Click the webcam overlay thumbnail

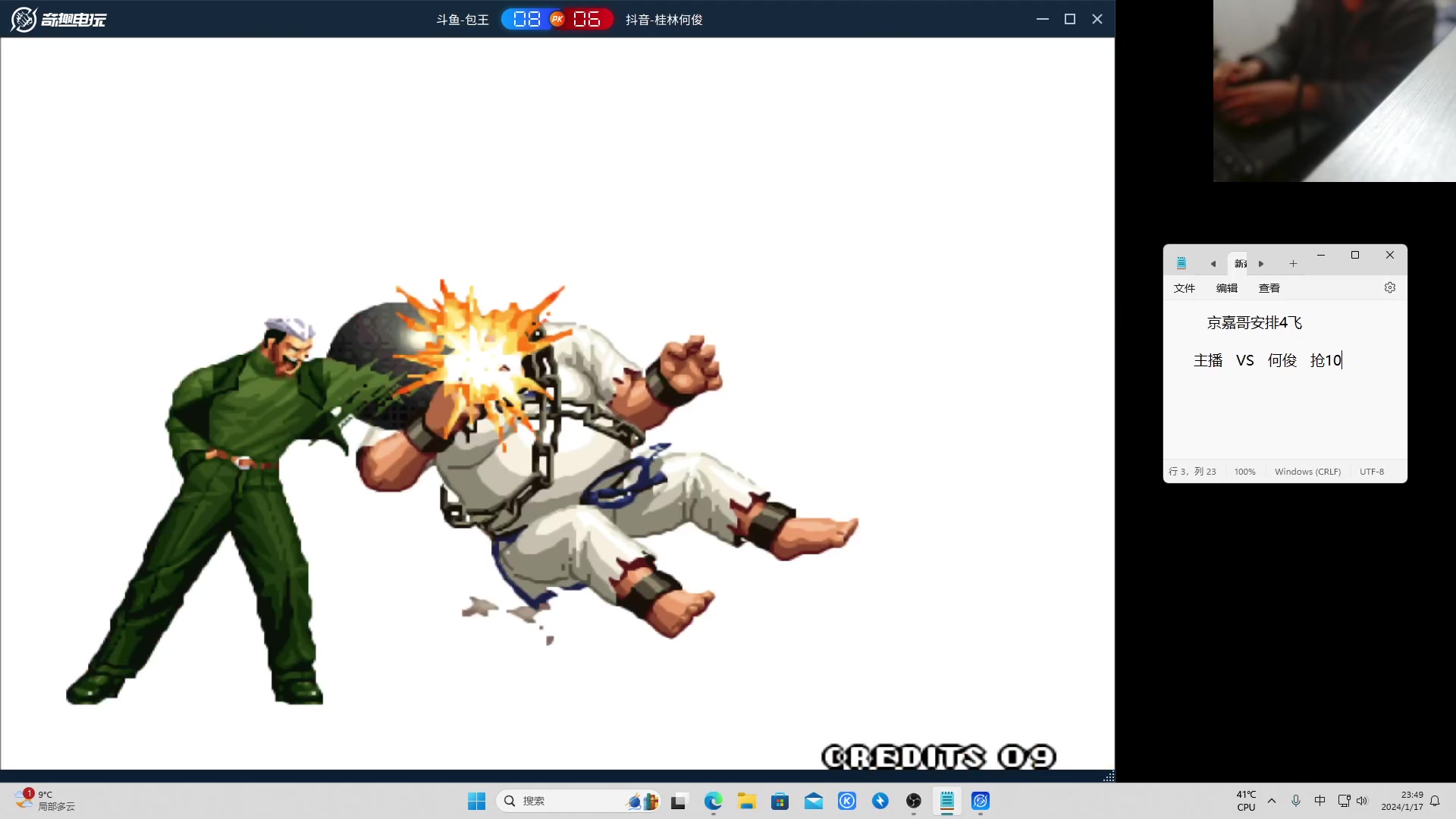tap(1334, 91)
